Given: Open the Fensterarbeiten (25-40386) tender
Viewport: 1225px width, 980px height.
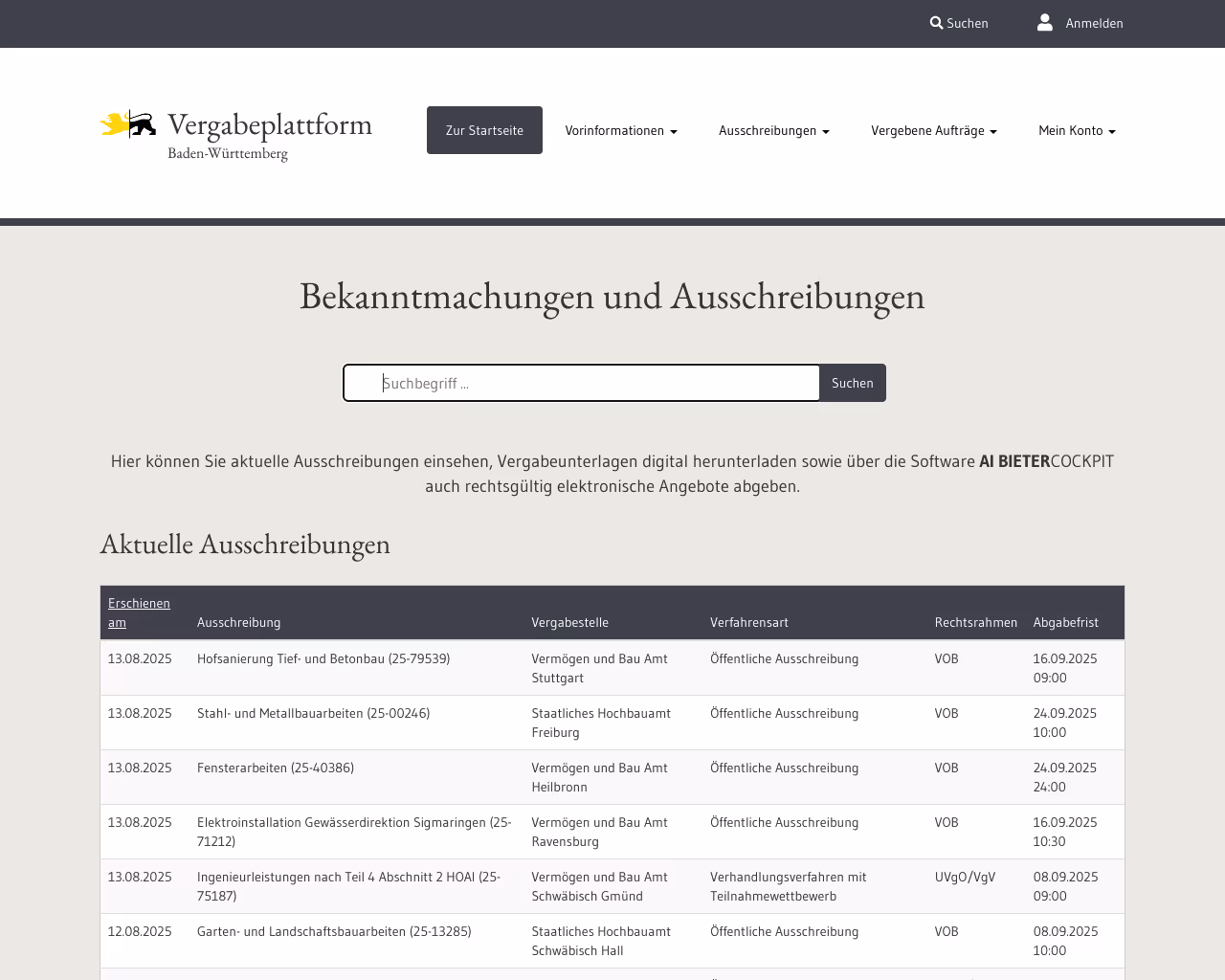Looking at the screenshot, I should tap(275, 768).
